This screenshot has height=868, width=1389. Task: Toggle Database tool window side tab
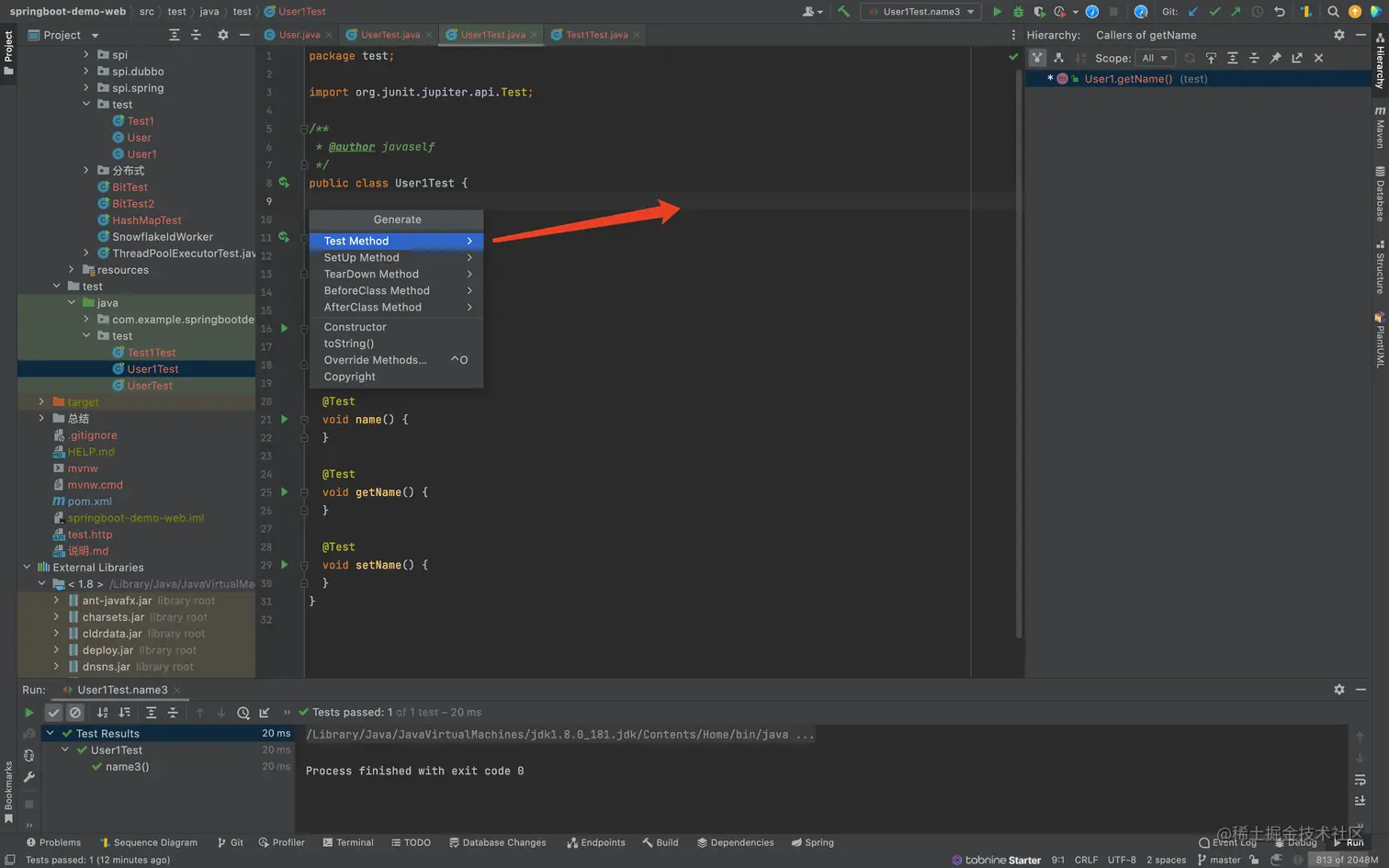pyautogui.click(x=1380, y=194)
